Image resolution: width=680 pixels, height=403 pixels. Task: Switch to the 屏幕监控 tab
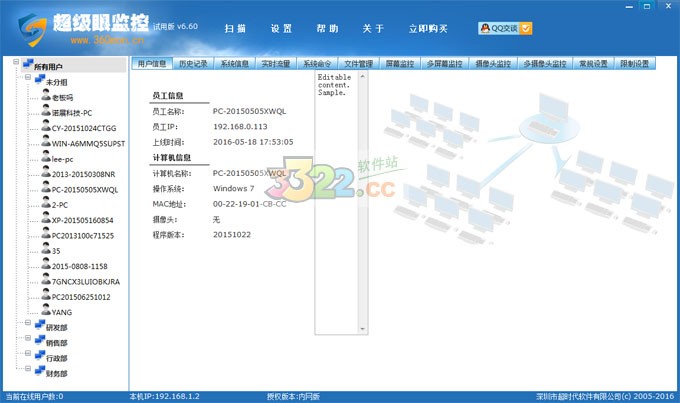pos(400,64)
